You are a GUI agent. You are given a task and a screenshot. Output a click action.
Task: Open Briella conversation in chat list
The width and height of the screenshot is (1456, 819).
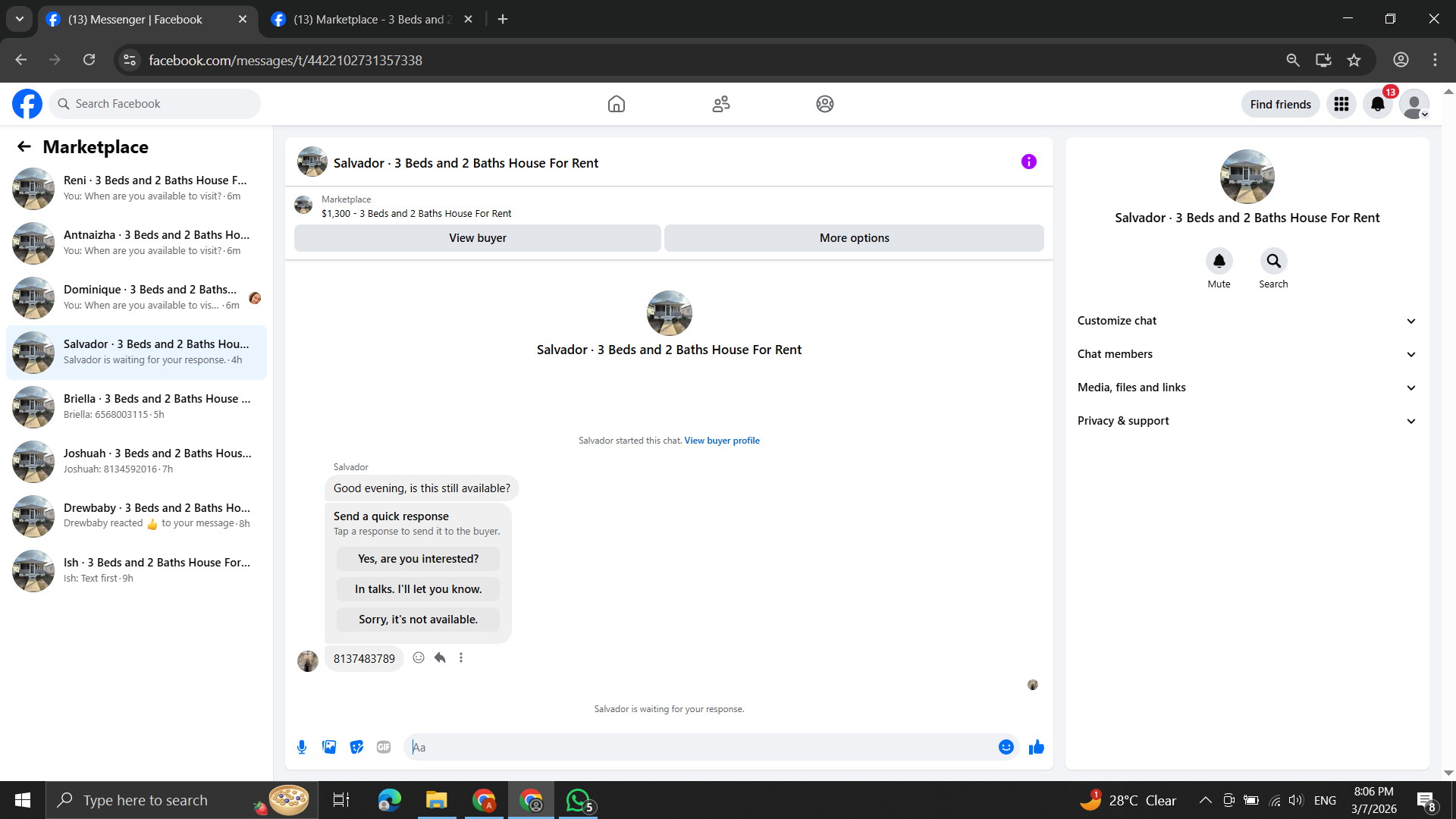click(136, 406)
